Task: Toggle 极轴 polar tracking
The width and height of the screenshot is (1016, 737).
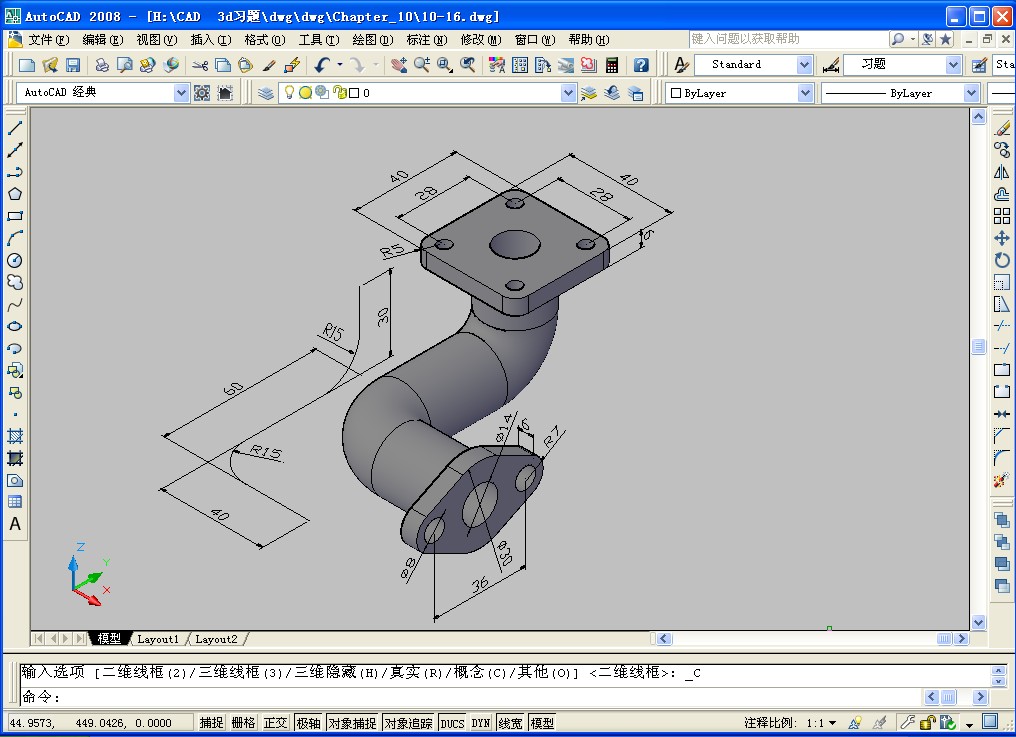Action: tap(308, 723)
